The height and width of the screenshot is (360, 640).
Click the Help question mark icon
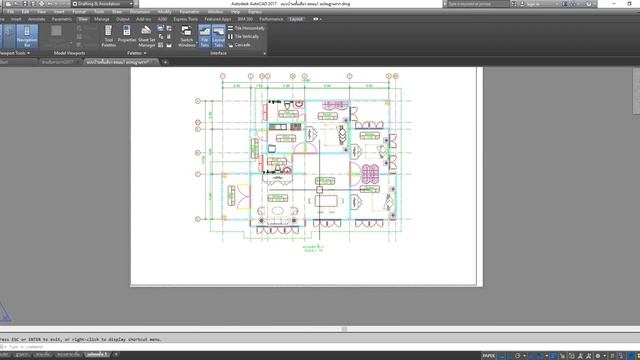point(589,4)
